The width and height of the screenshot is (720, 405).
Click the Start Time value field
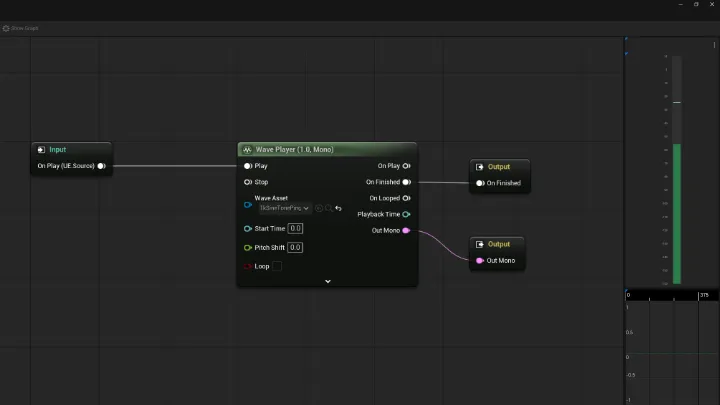[295, 229]
